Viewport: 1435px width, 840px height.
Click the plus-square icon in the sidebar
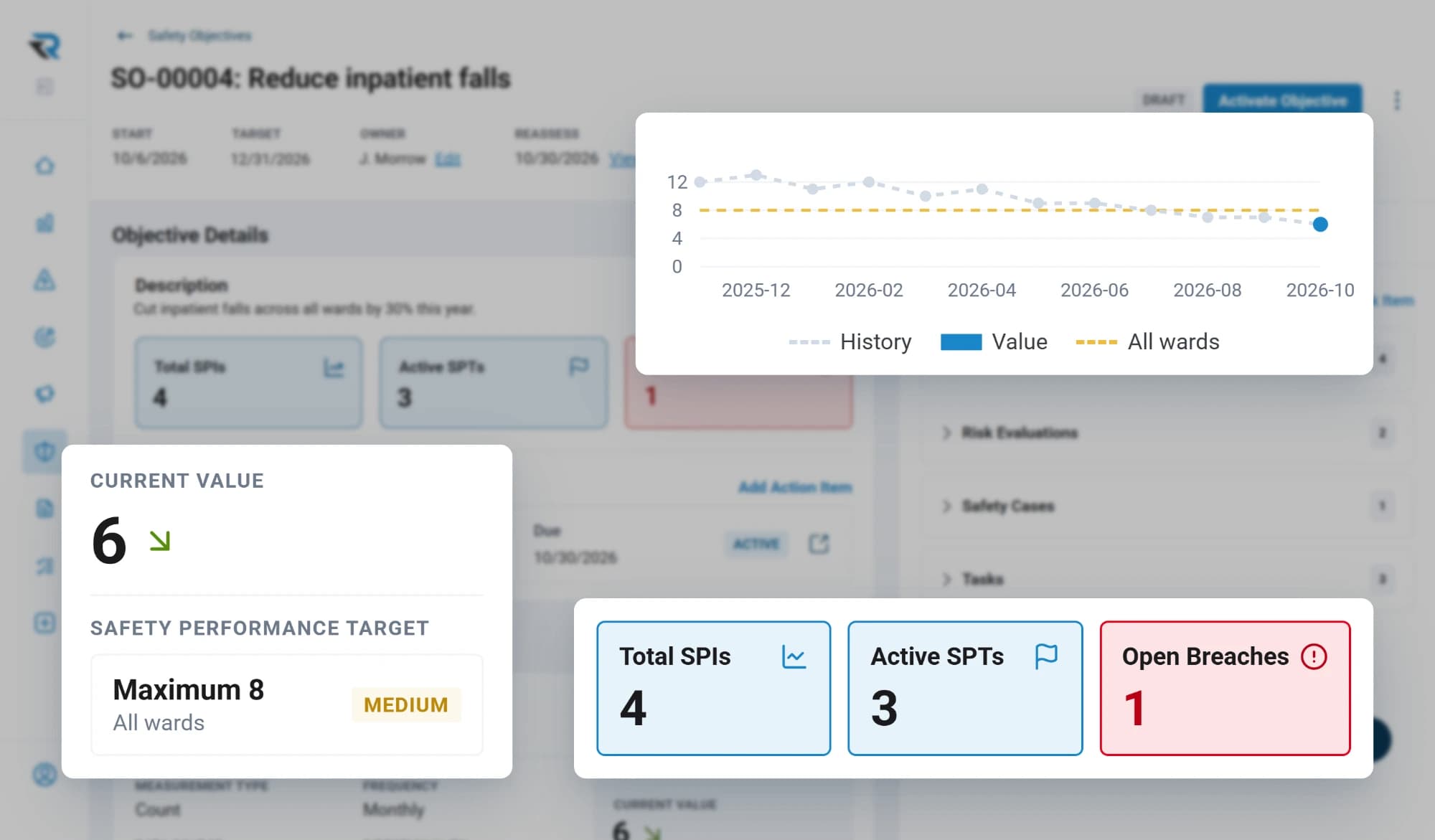click(x=44, y=622)
